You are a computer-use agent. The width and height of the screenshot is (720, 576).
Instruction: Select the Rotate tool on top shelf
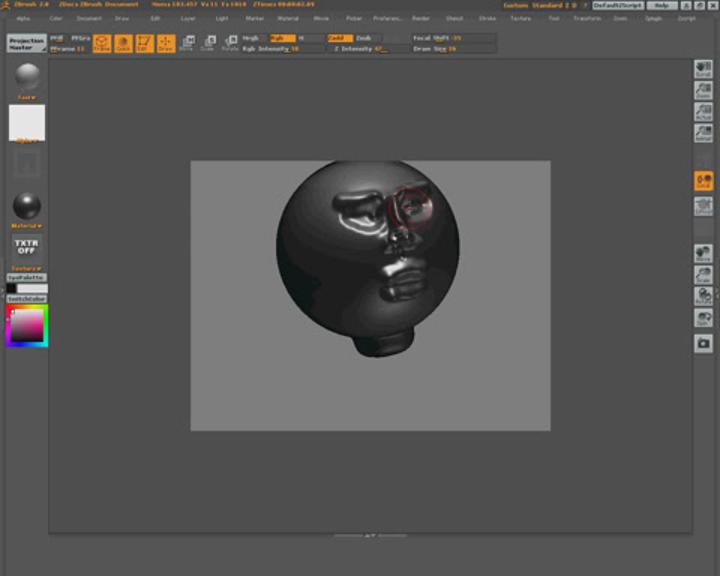[230, 43]
